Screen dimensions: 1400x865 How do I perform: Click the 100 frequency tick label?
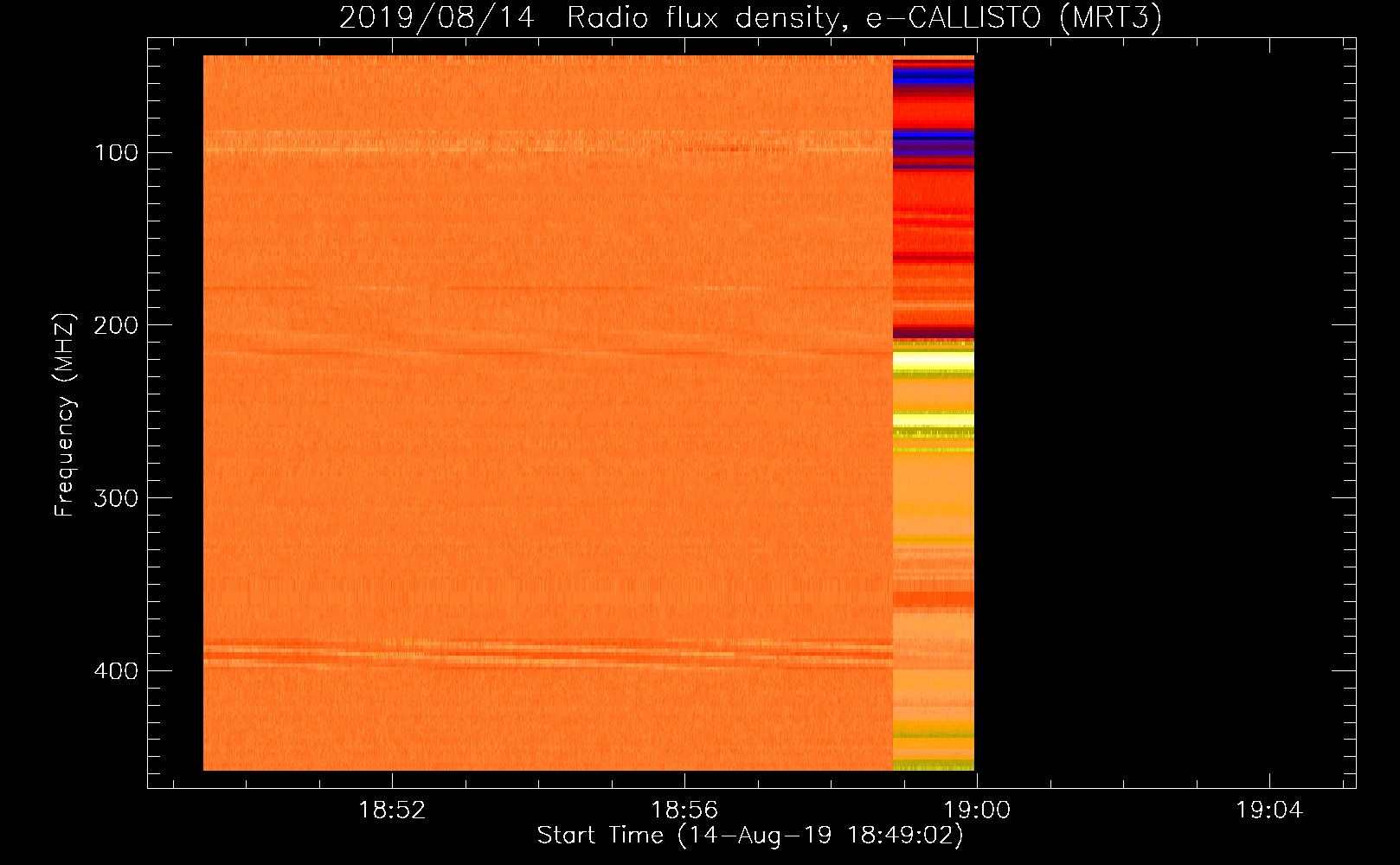[x=117, y=153]
